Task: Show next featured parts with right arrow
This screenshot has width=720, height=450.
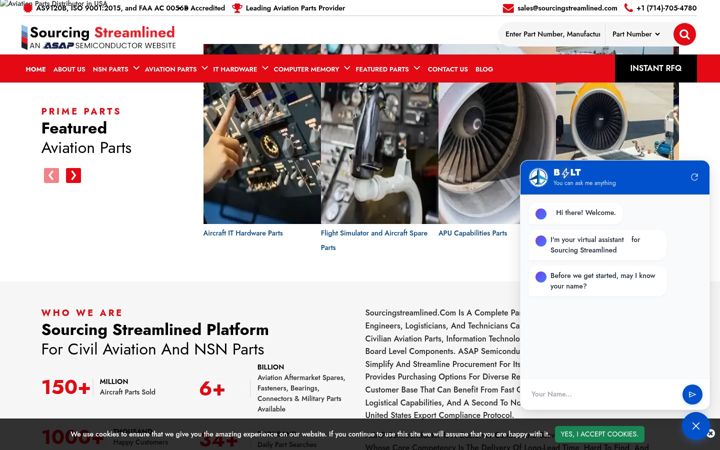Action: click(73, 175)
